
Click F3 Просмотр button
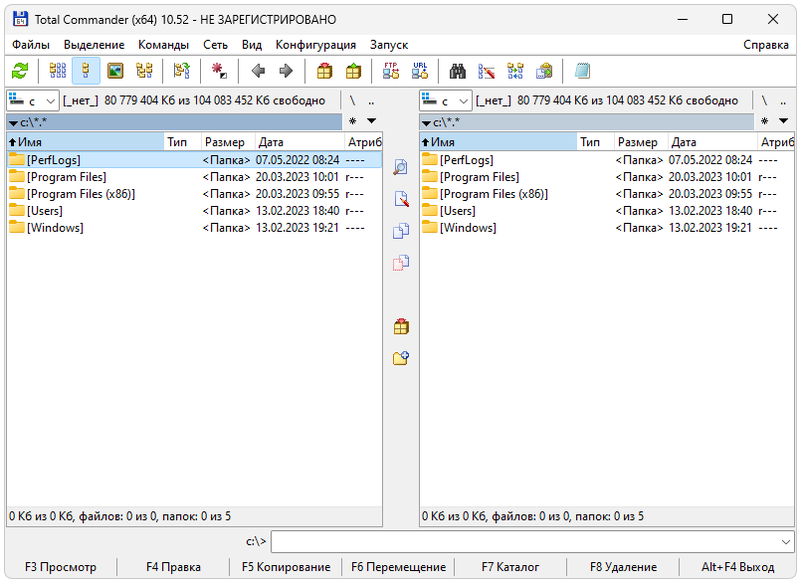point(61,567)
